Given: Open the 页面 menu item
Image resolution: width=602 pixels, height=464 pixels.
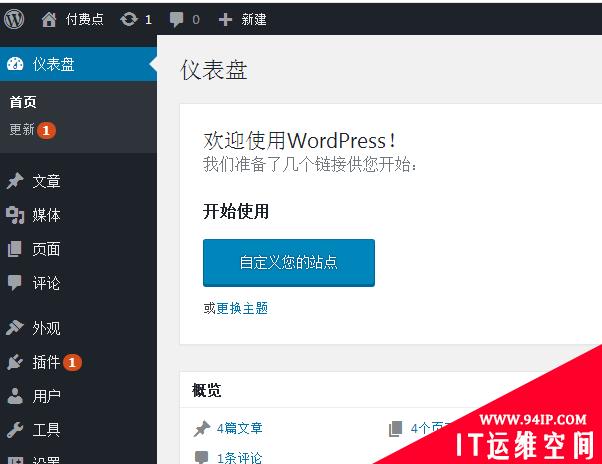Looking at the screenshot, I should click(x=46, y=249).
